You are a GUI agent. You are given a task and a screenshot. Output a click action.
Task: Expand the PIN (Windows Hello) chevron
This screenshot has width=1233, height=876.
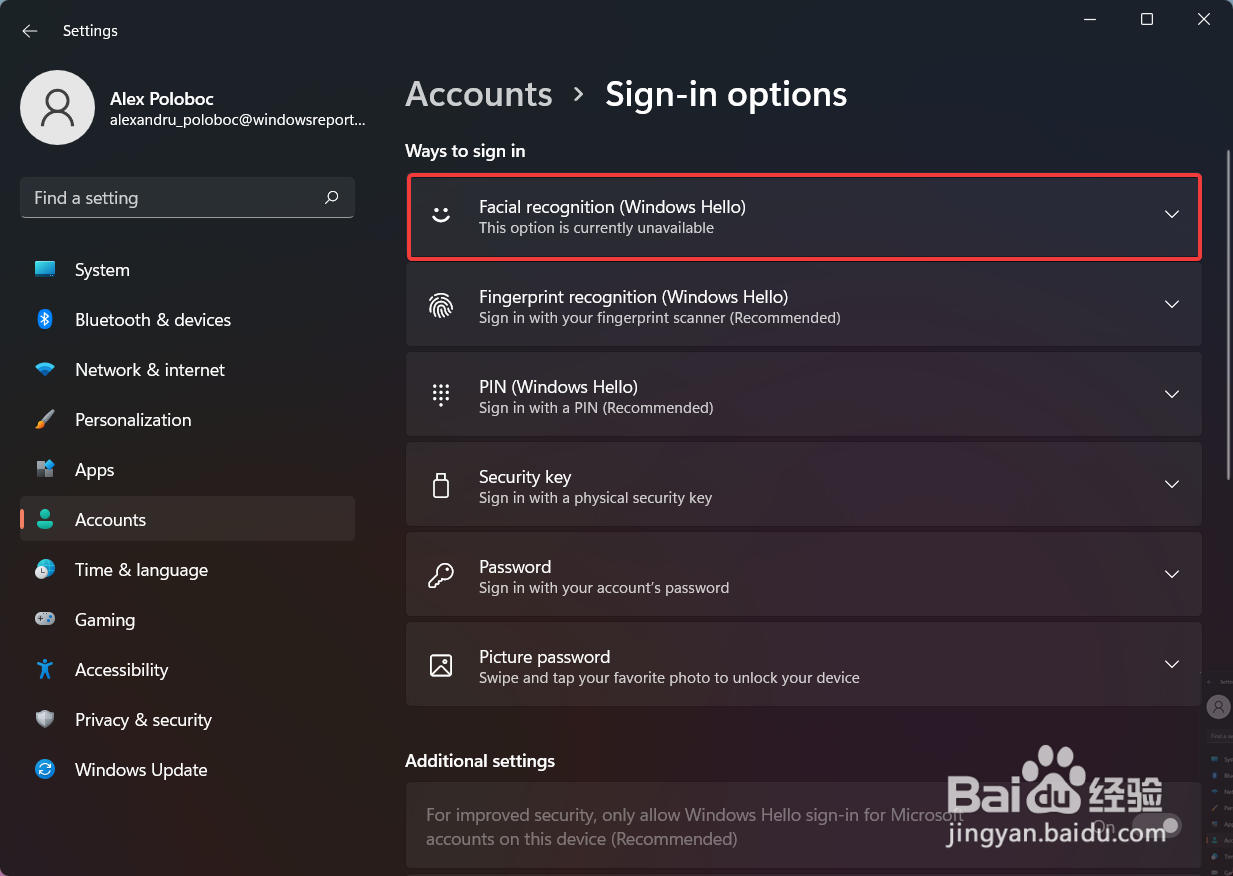[1172, 395]
